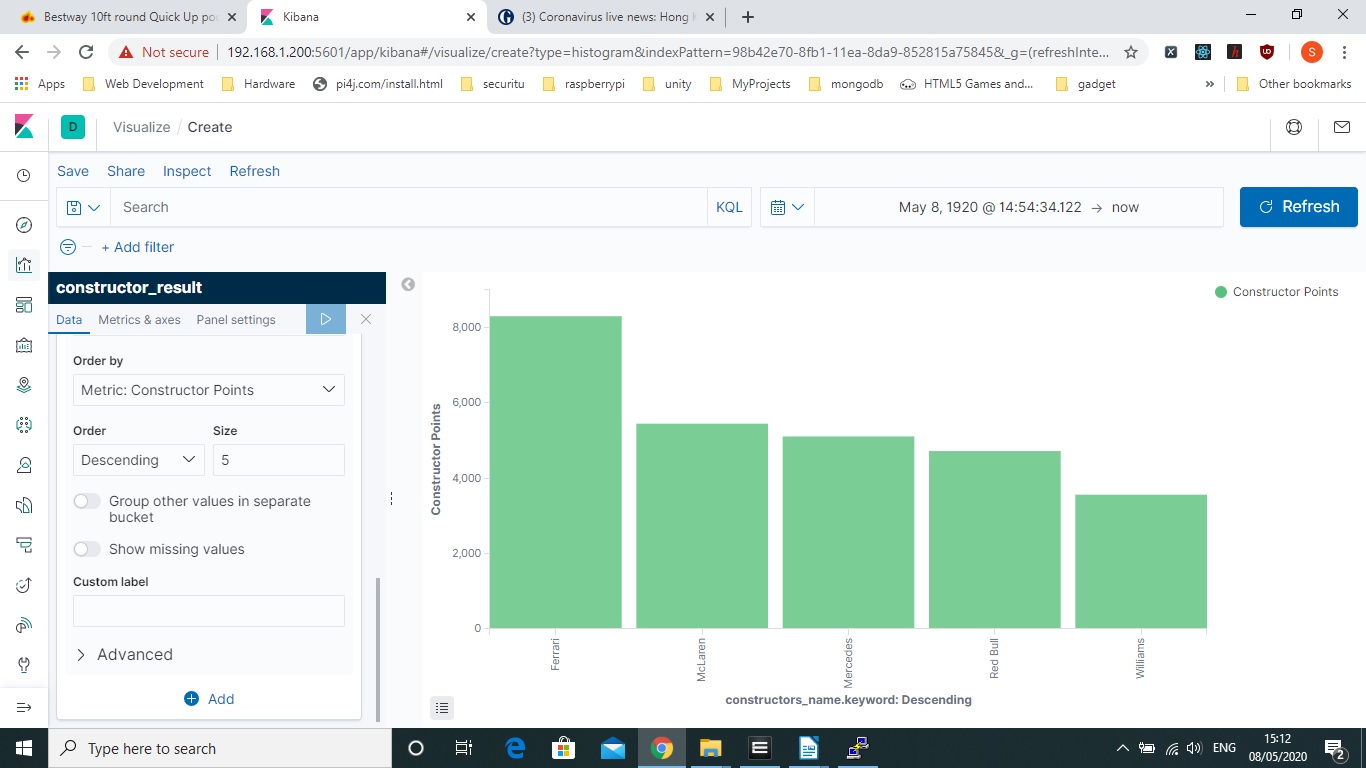Expand the Kibana side navigation

tap(24, 707)
